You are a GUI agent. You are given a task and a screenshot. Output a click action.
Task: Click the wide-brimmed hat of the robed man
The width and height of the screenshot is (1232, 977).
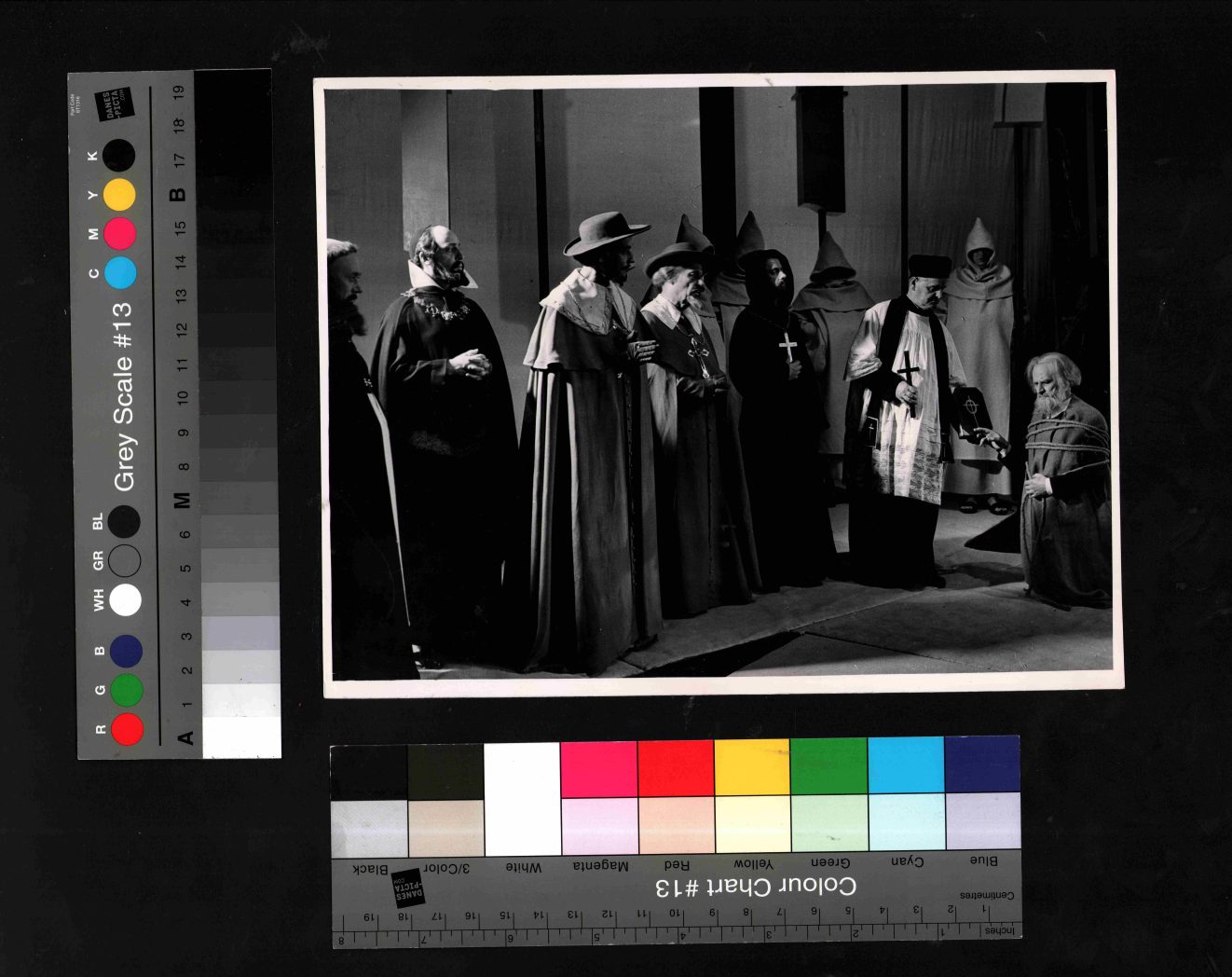pos(606,232)
